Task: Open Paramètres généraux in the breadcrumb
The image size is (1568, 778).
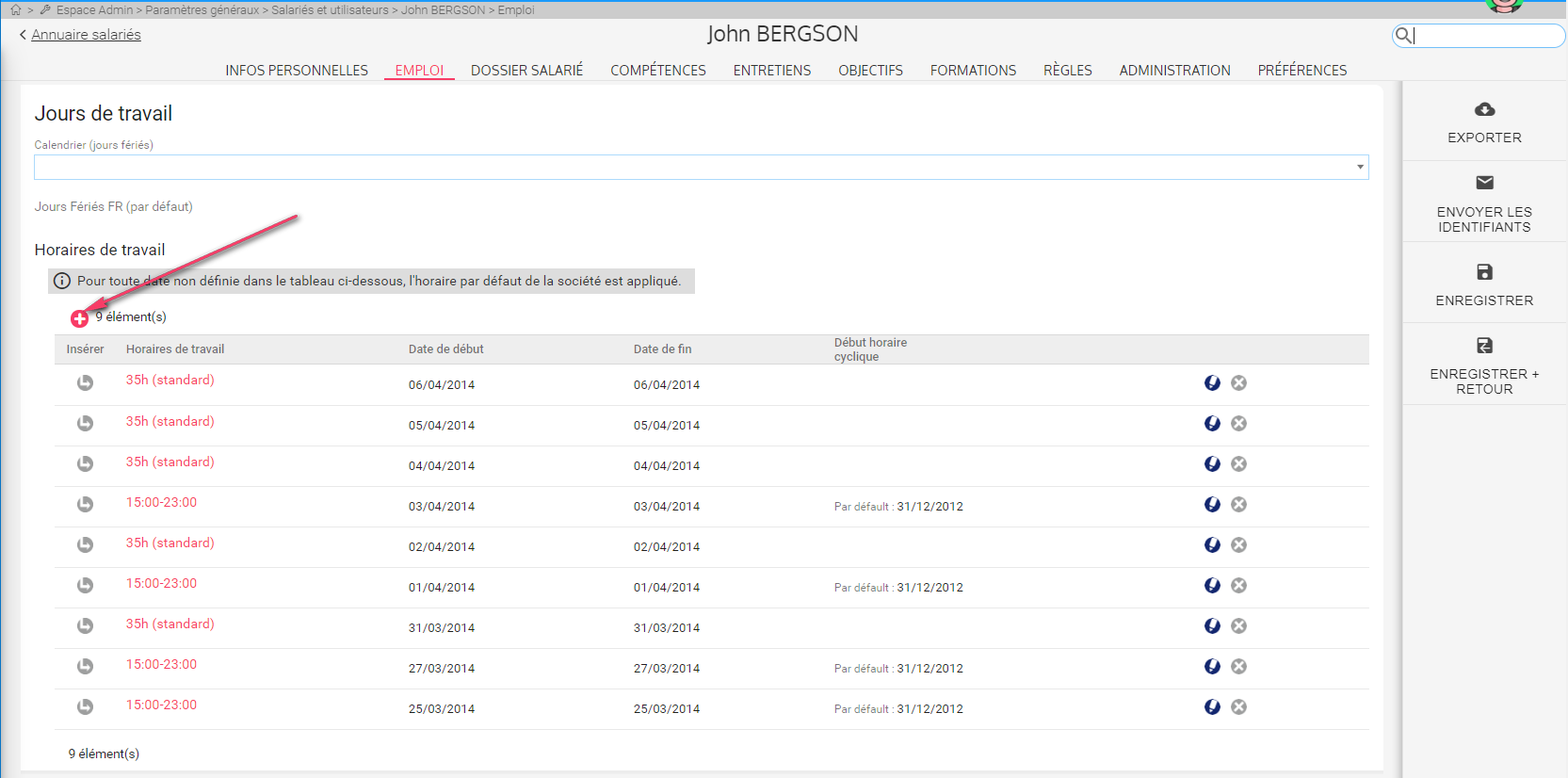Action: click(x=202, y=9)
